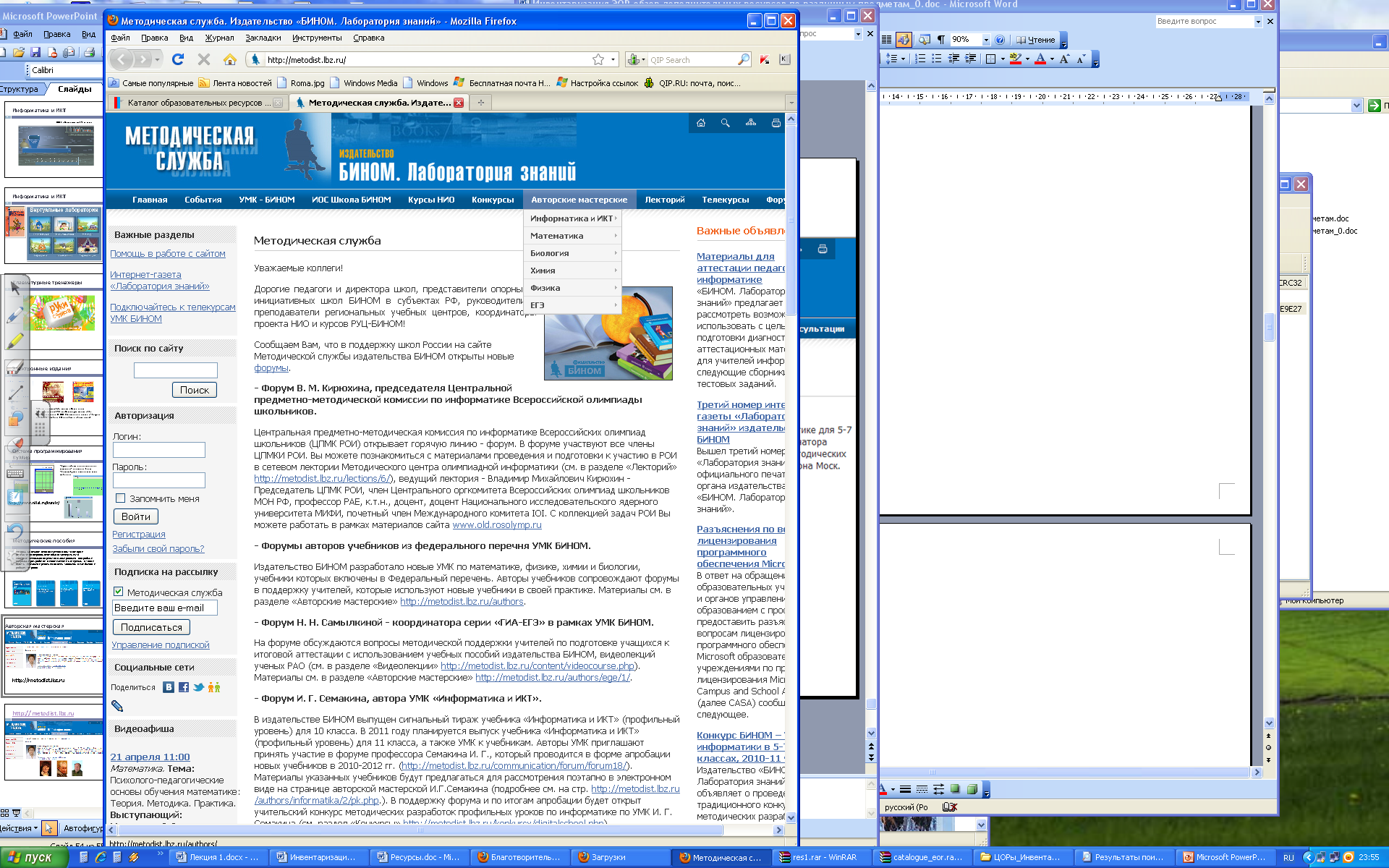
Task: Click the Войти login button
Action: point(136,516)
